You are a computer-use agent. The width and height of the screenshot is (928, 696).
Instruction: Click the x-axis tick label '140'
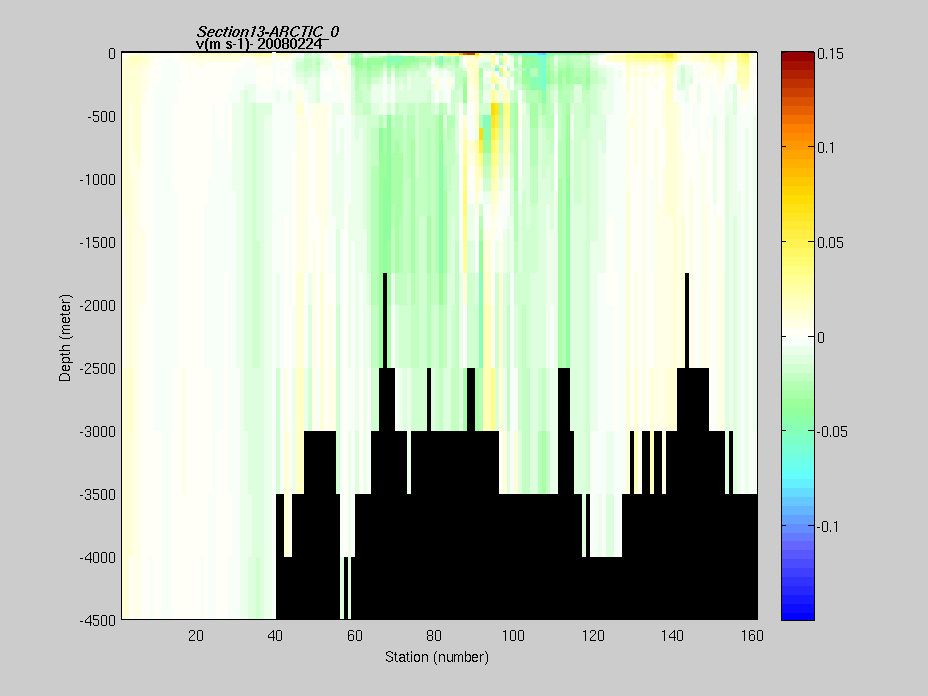tap(672, 636)
